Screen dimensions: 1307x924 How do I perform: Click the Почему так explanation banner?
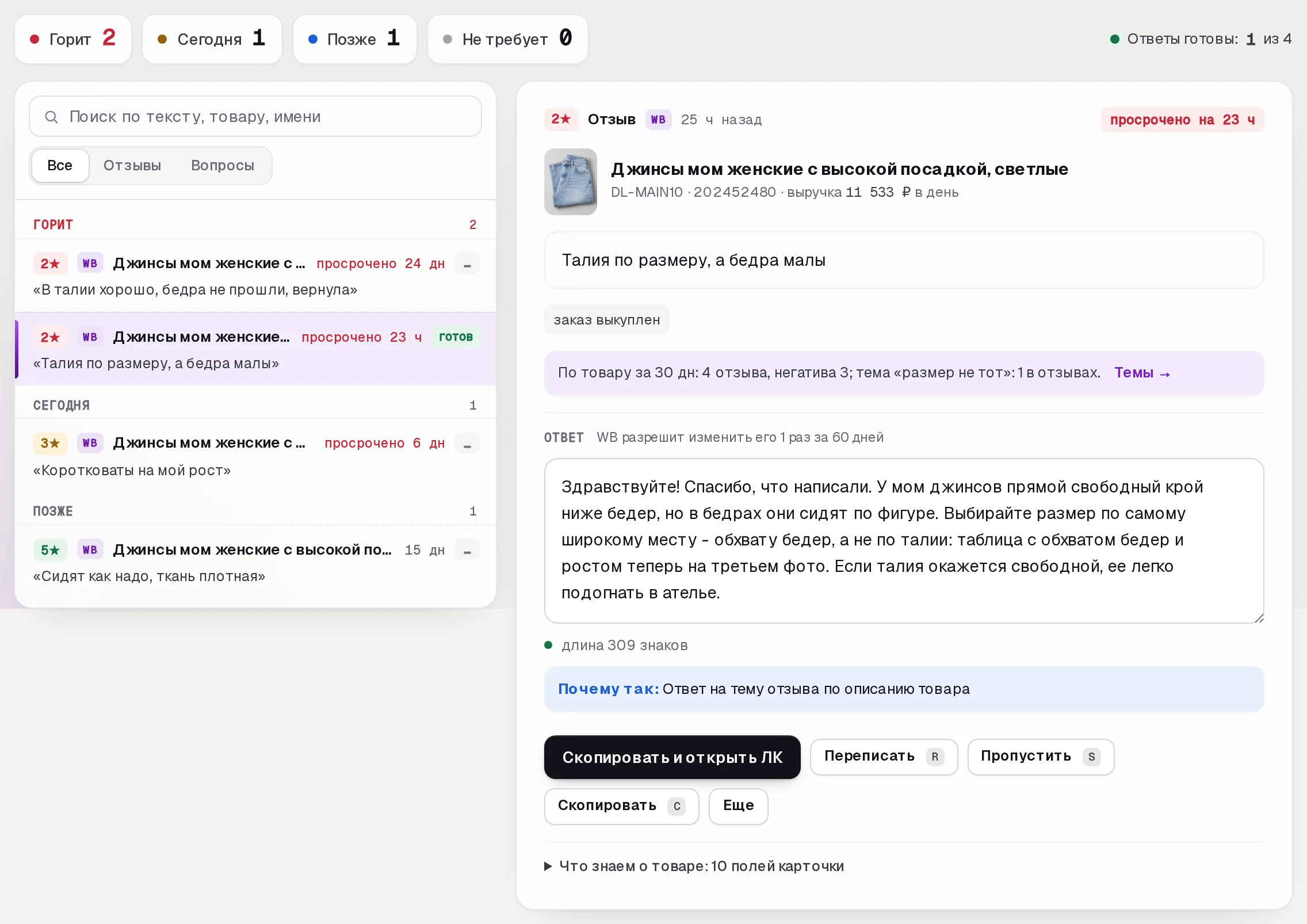click(904, 689)
